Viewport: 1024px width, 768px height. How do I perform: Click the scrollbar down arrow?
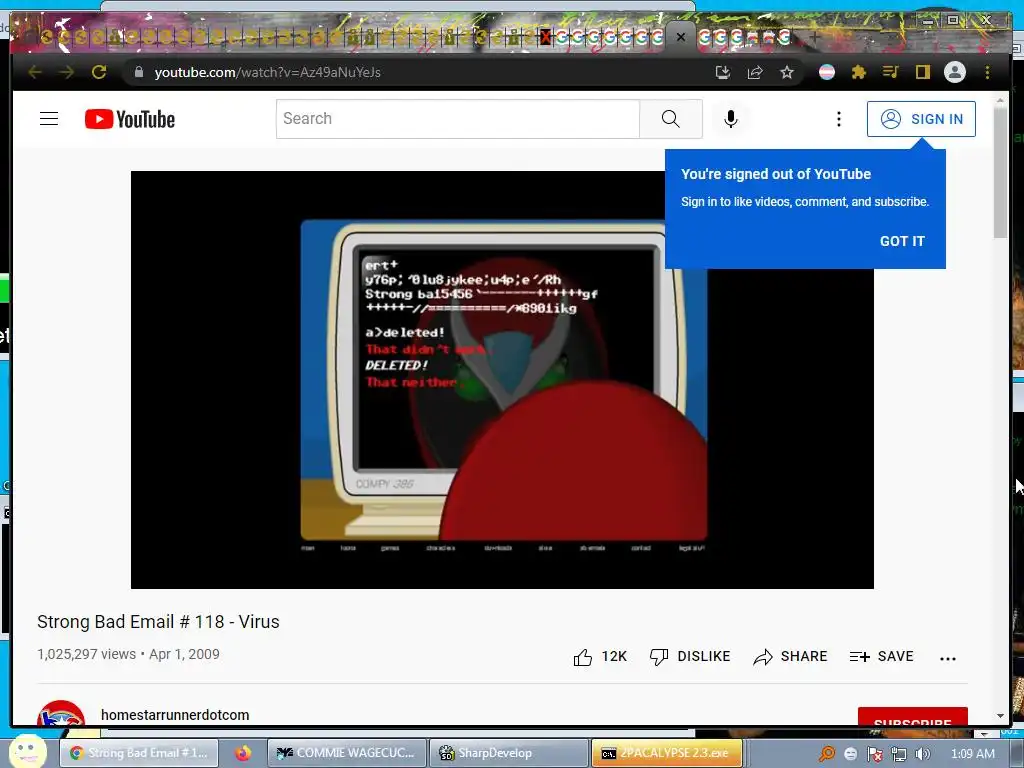point(1000,716)
